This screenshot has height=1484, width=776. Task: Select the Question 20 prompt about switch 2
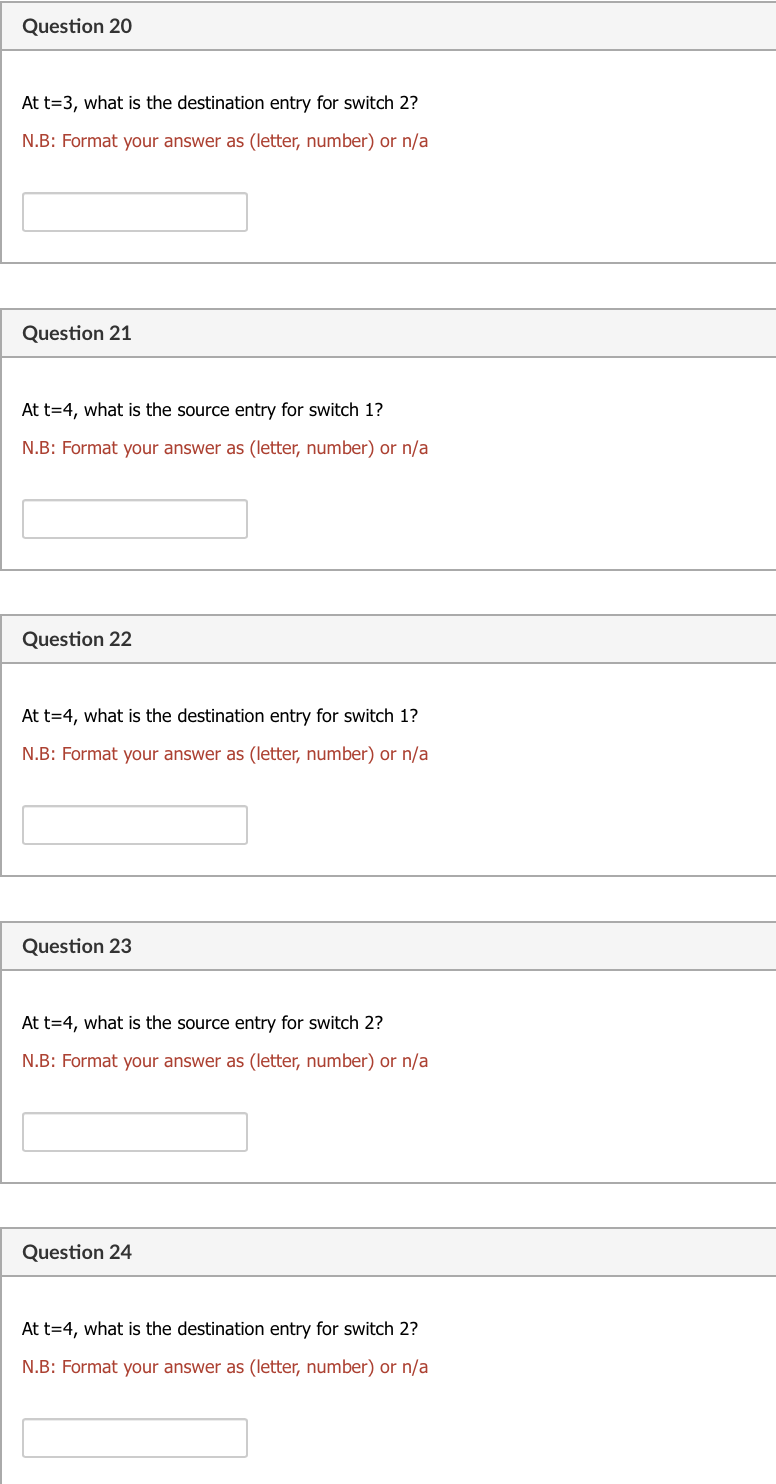click(220, 103)
